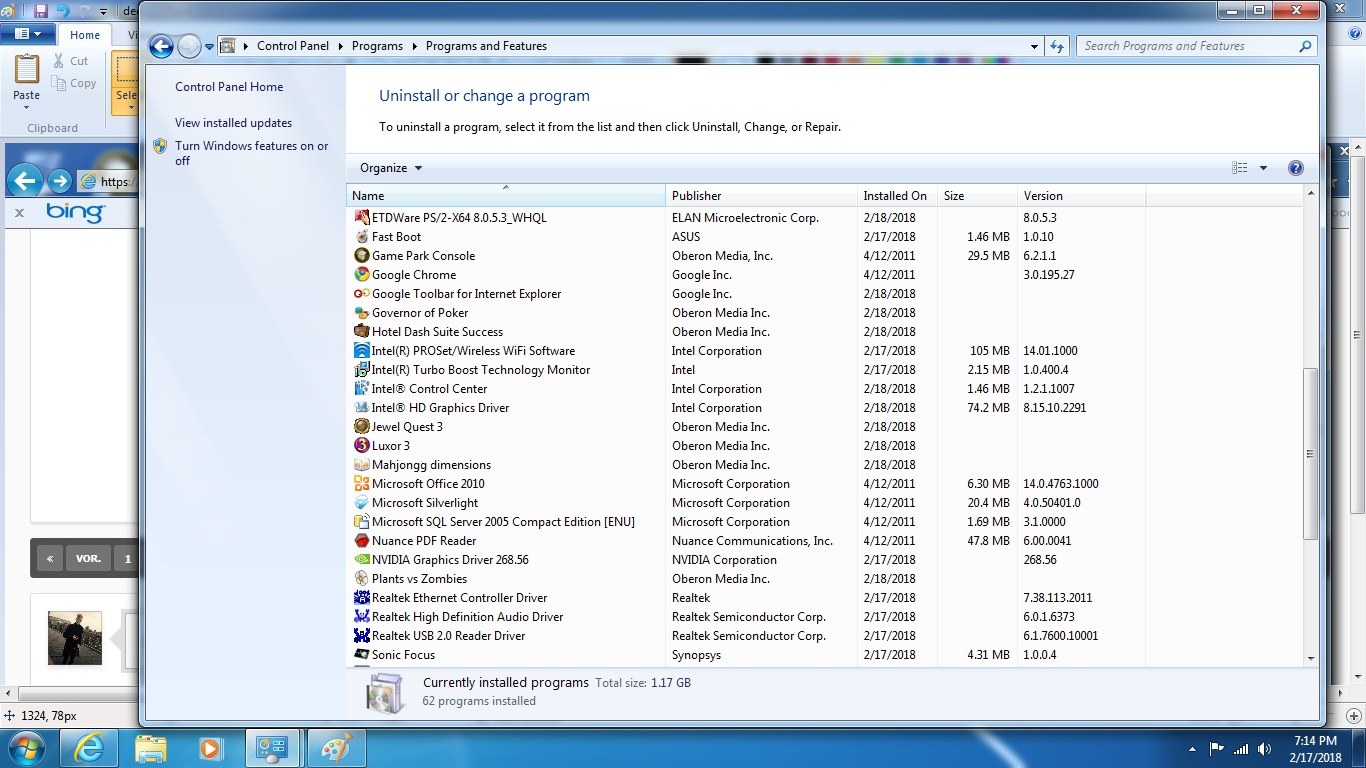Image resolution: width=1366 pixels, height=768 pixels.
Task: Click the Microsoft Office 2010 icon
Action: tap(362, 484)
